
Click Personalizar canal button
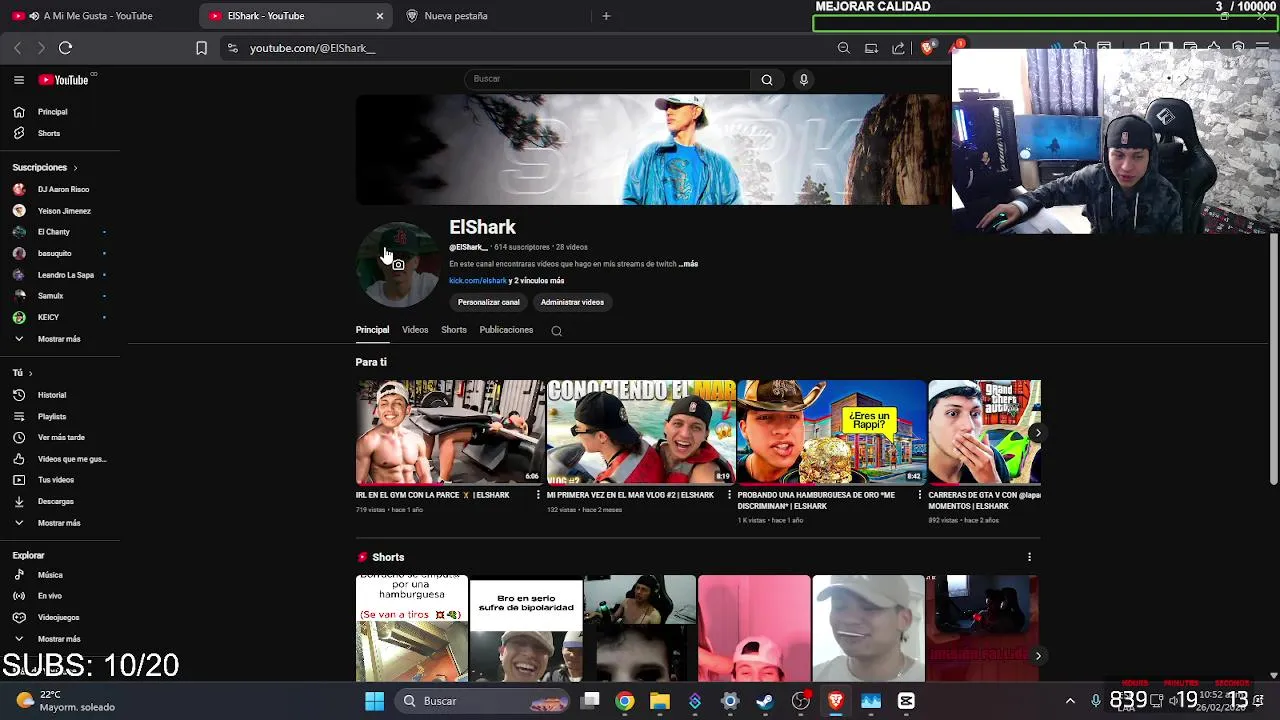[489, 302]
